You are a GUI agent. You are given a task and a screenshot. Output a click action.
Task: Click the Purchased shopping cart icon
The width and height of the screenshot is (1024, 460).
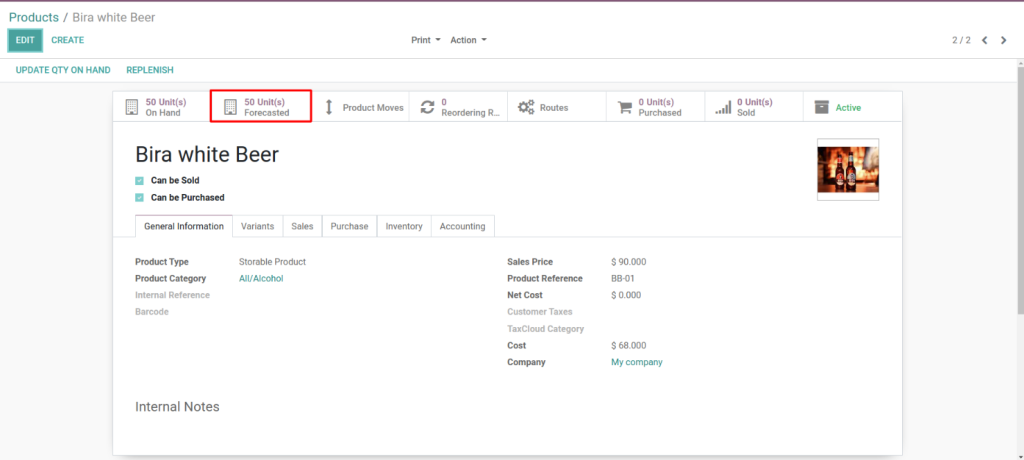pos(625,107)
